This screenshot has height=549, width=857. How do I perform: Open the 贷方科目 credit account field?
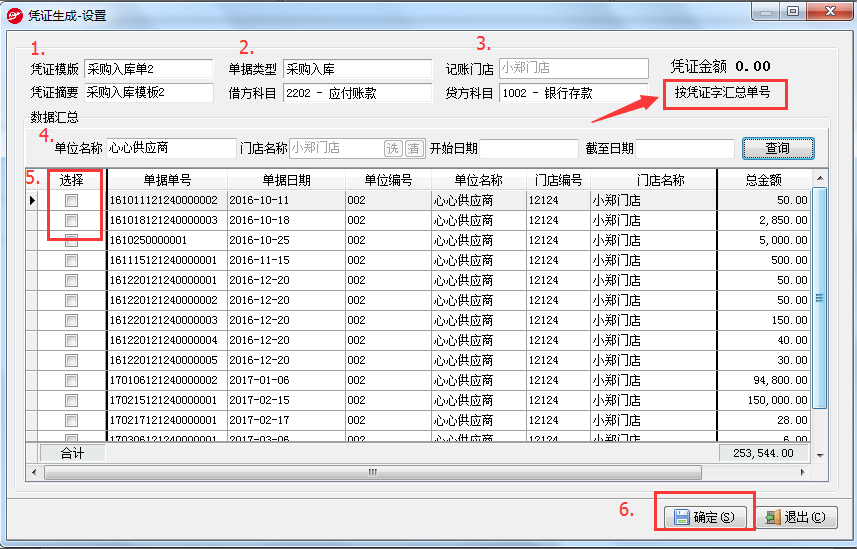573,93
